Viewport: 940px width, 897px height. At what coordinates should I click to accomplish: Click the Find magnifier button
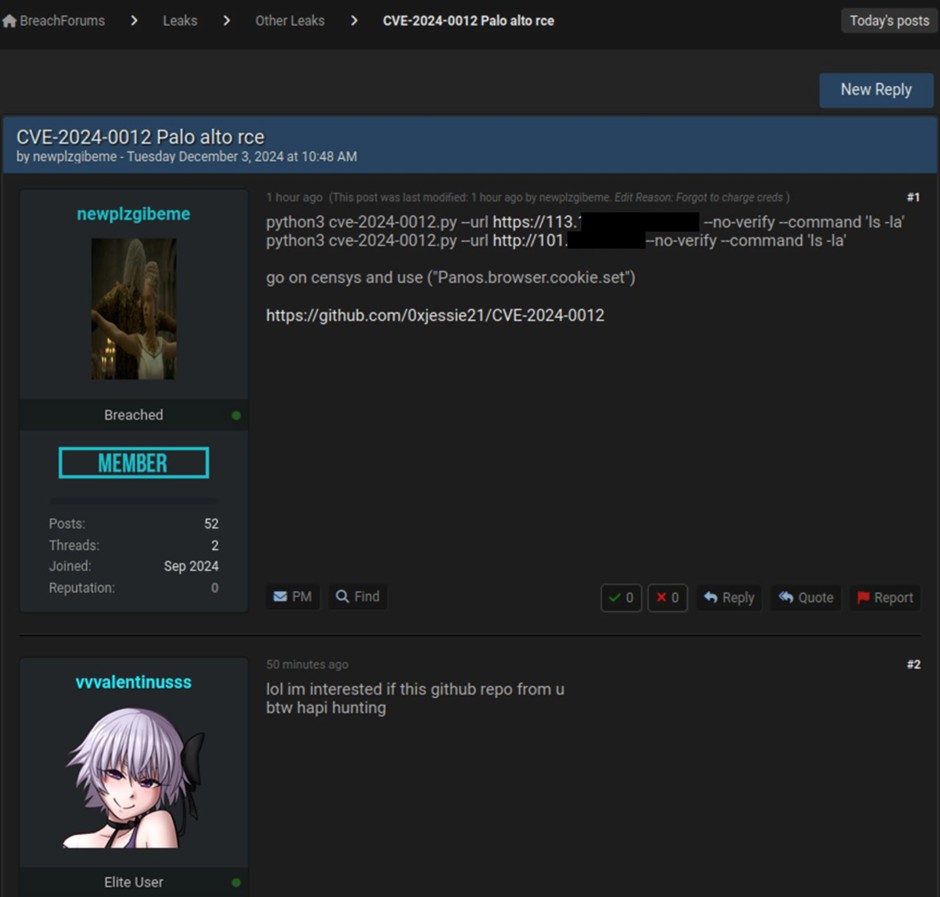click(x=357, y=597)
